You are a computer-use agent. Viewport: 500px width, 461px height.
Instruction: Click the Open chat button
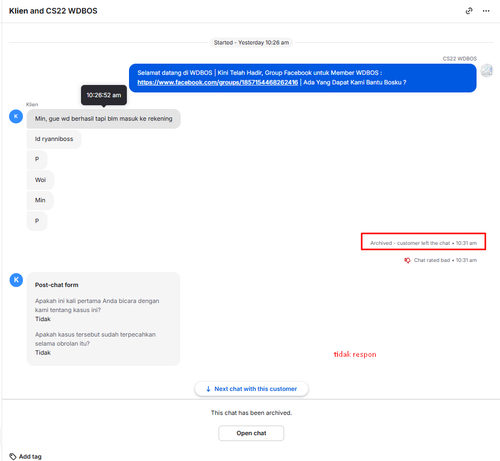point(251,433)
